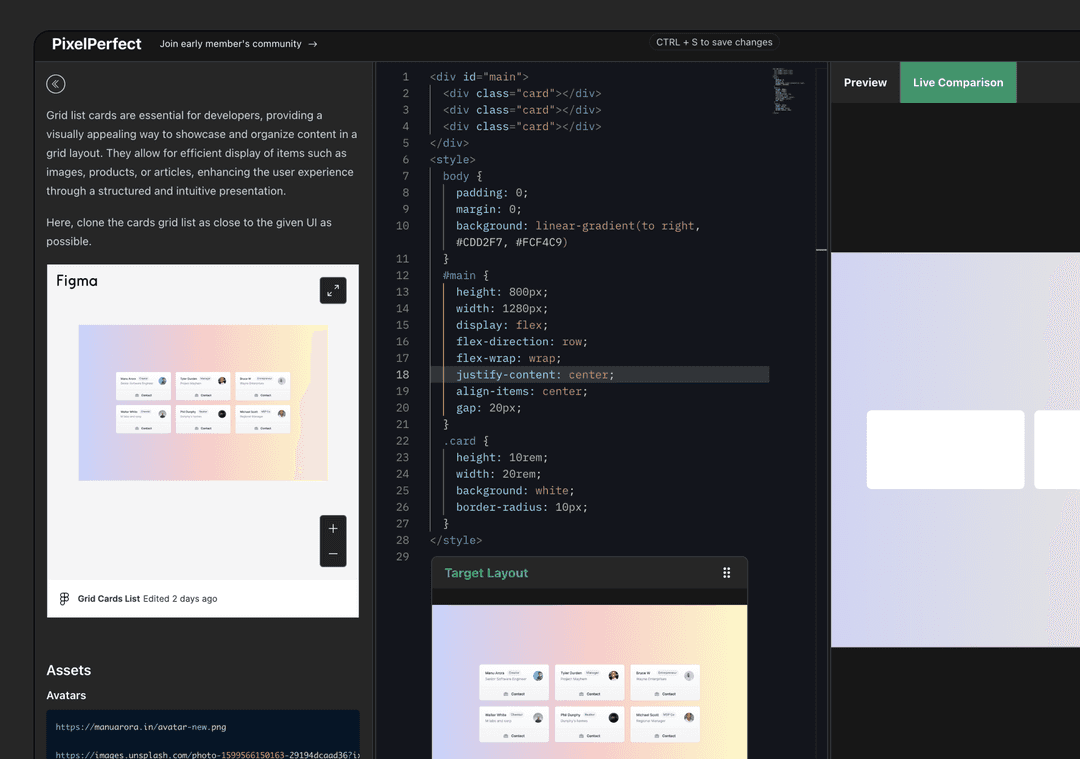Click the Figma wordmark in the embed

[x=77, y=281]
